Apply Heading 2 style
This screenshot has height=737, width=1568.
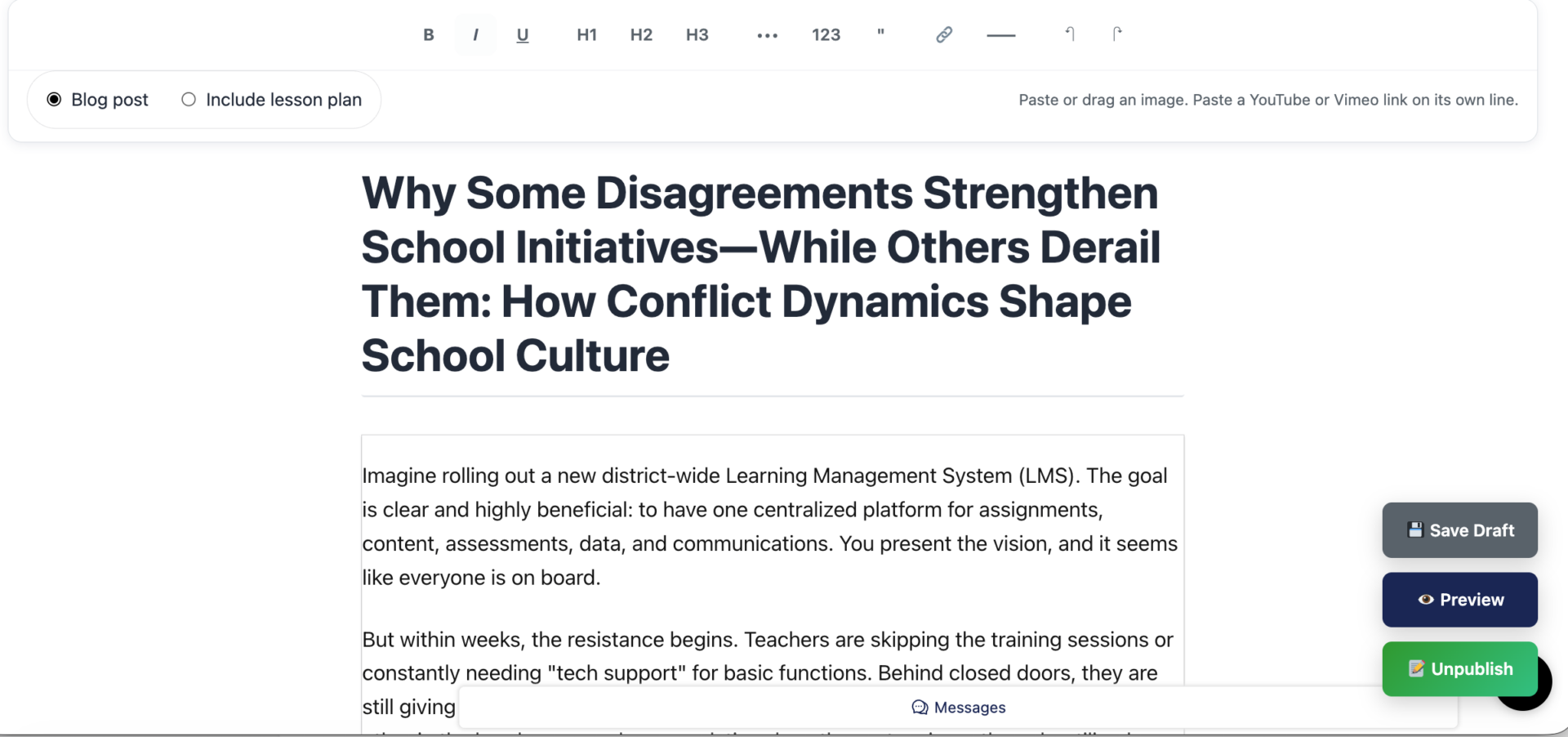tap(641, 35)
